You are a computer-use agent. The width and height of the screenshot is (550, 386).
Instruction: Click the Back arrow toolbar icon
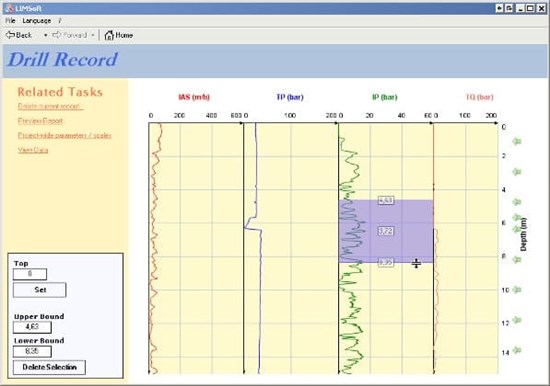[10, 35]
